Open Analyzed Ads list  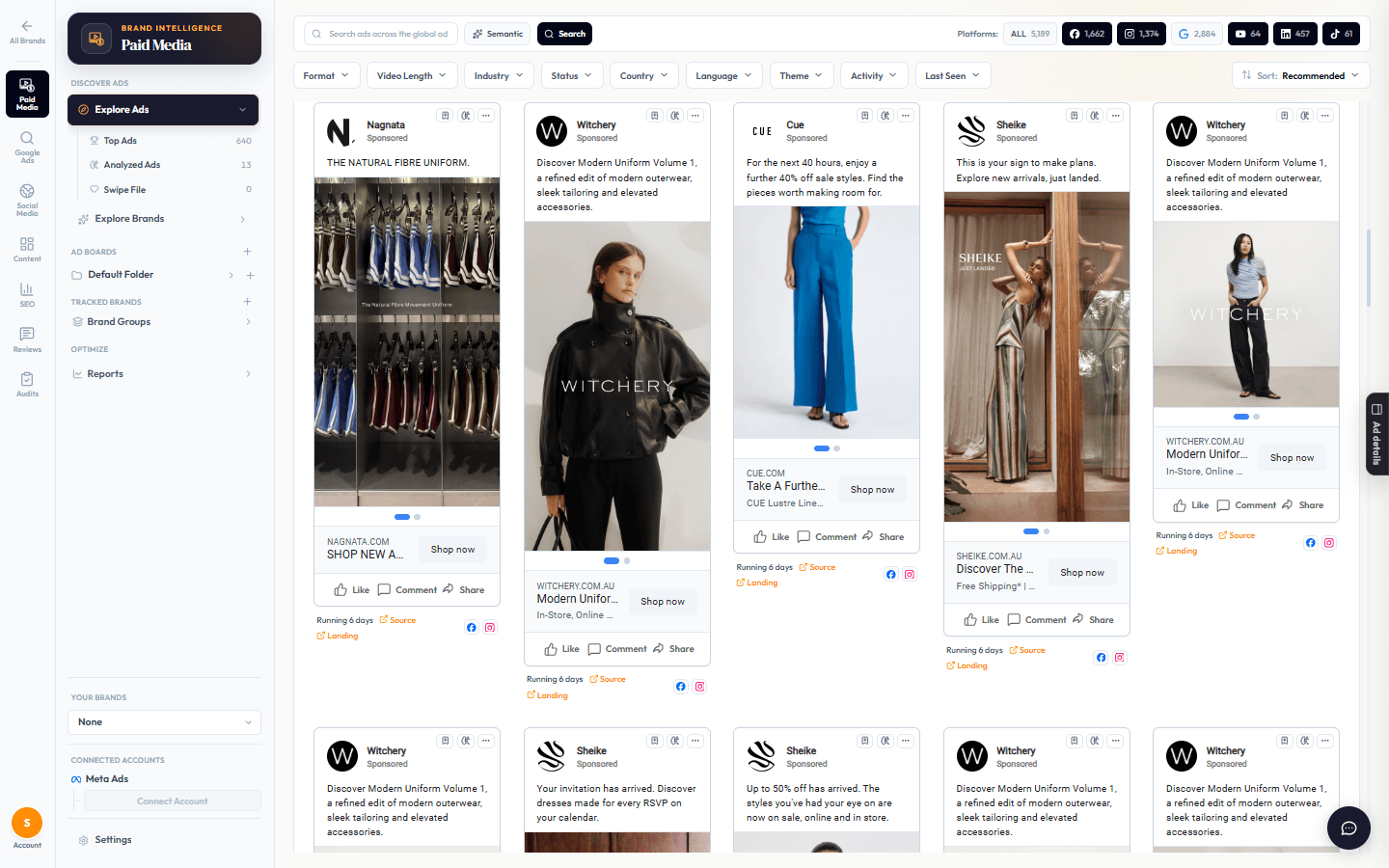pyautogui.click(x=170, y=165)
